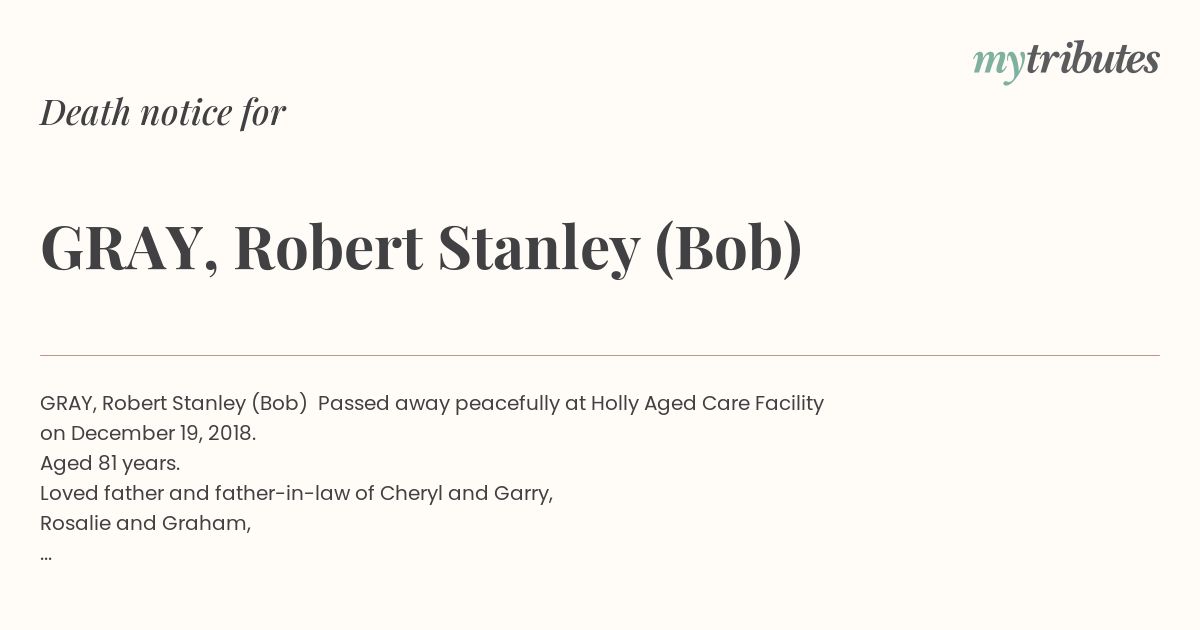This screenshot has height=630, width=1200.
Task: Click small "GRAY, Robert Stanley (Bob)" in body text
Action: (x=174, y=404)
